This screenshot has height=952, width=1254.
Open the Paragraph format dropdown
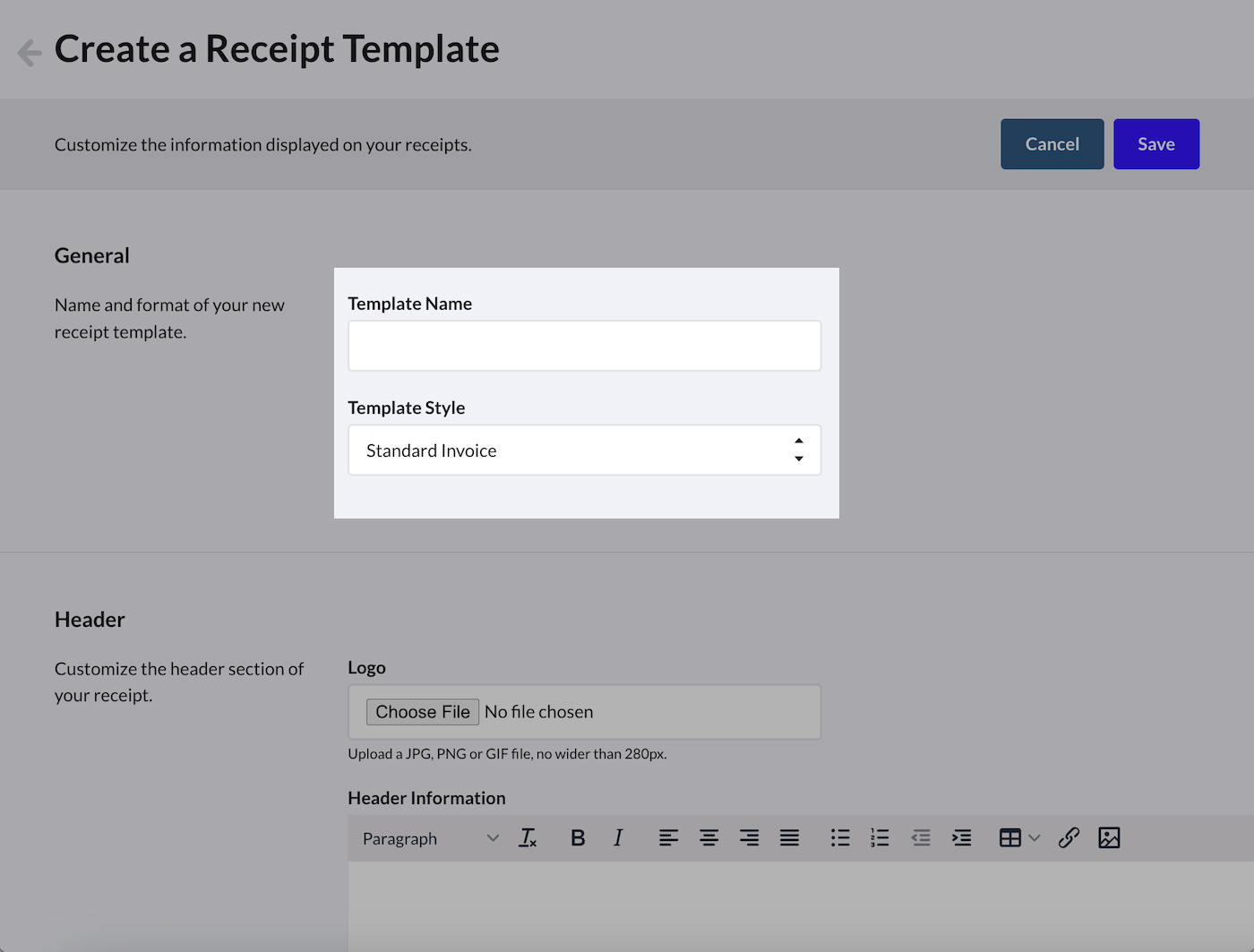430,838
